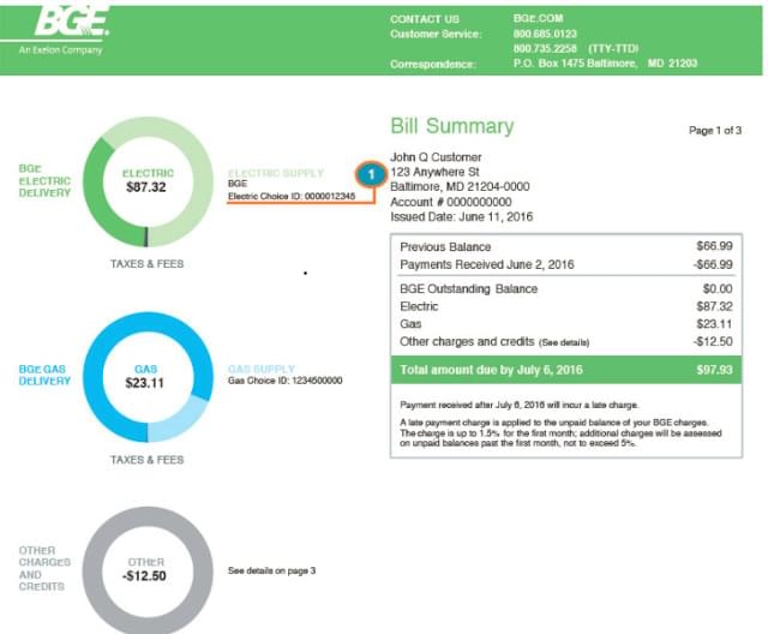768x634 pixels.
Task: Click See details on page 3
Action: 272,571
